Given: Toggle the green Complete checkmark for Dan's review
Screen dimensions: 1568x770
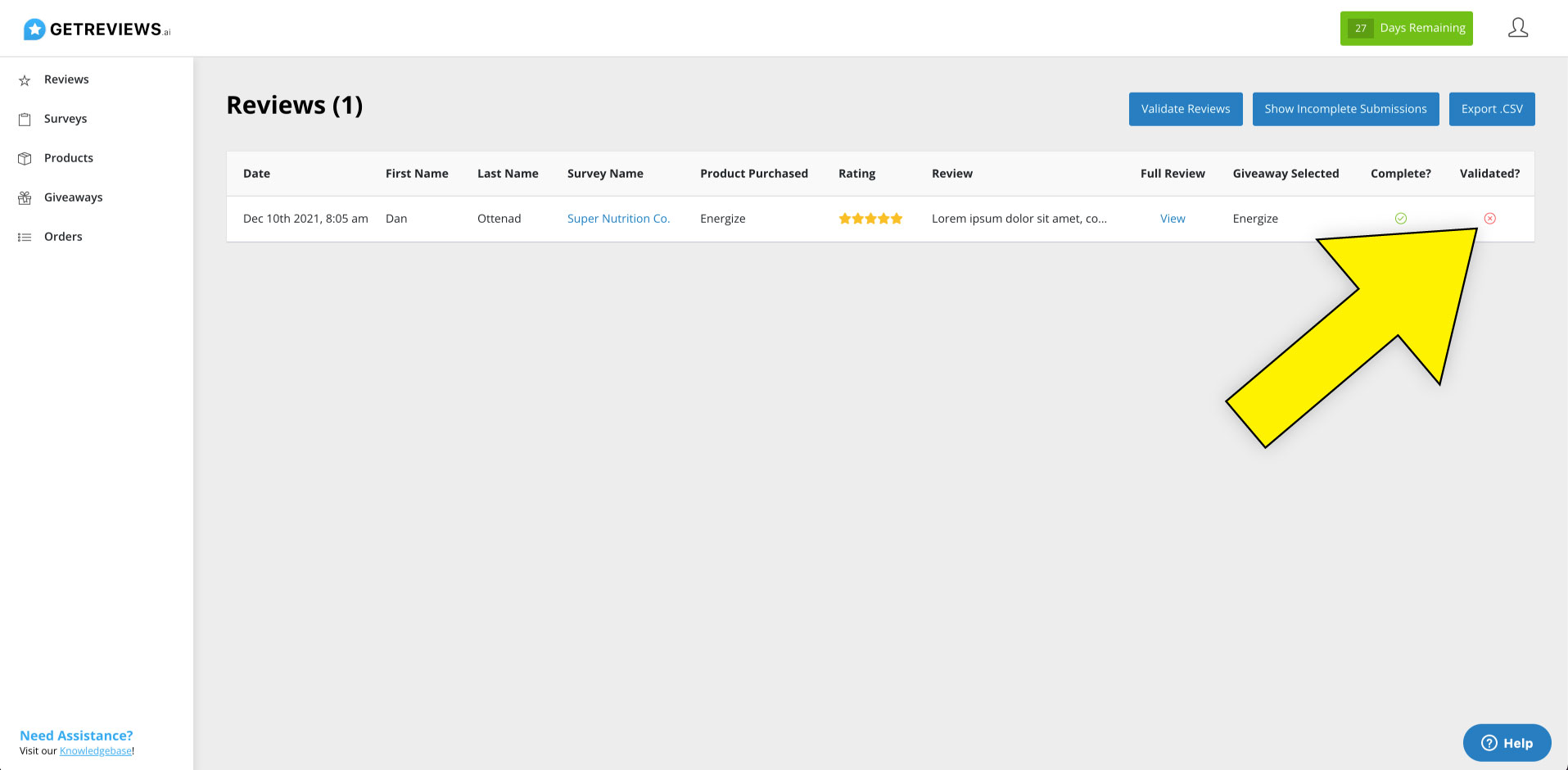Looking at the screenshot, I should point(1400,218).
